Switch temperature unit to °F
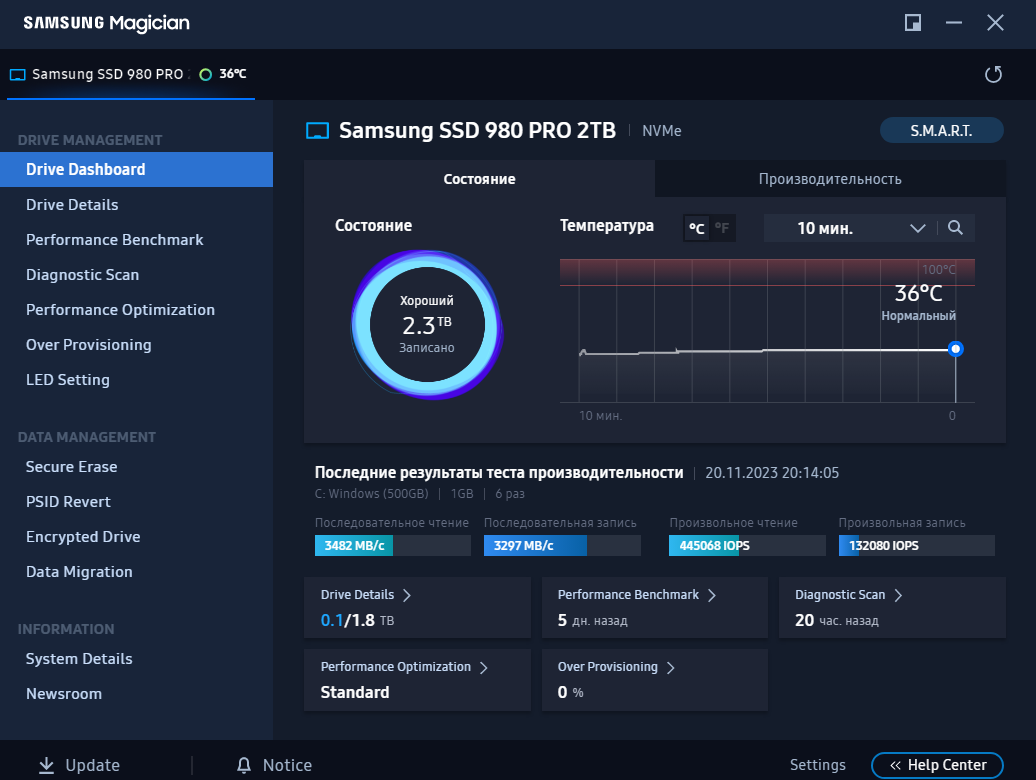Viewport: 1036px width, 780px height. pyautogui.click(x=722, y=229)
